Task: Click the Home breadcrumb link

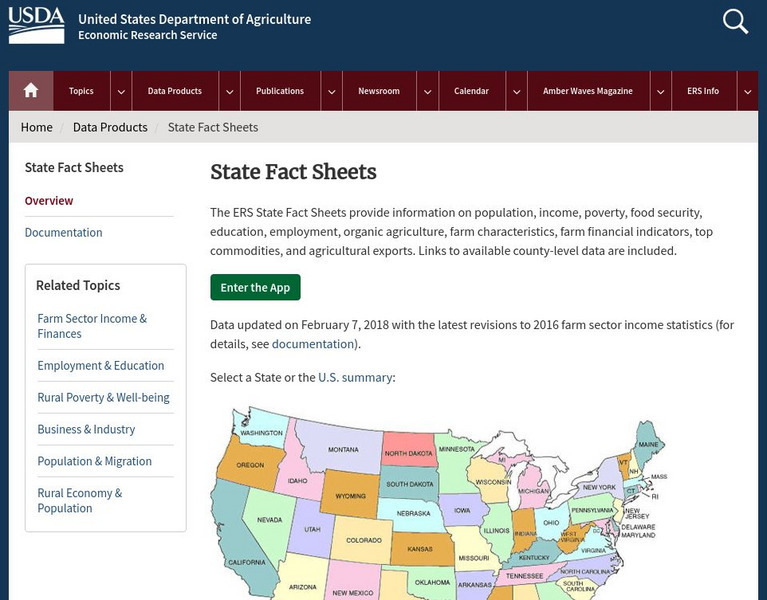Action: coord(37,127)
